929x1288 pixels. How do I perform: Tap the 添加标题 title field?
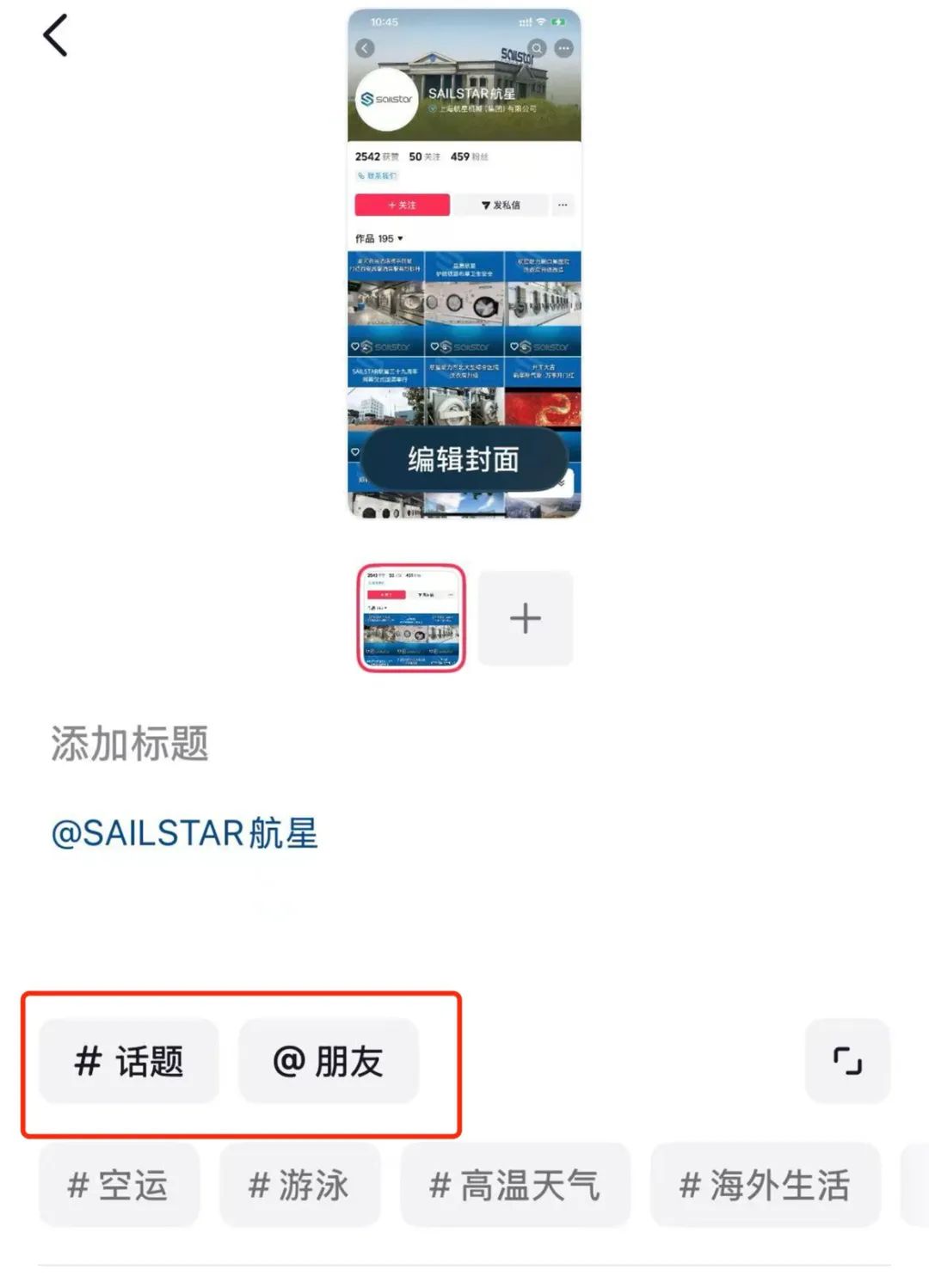(x=129, y=744)
